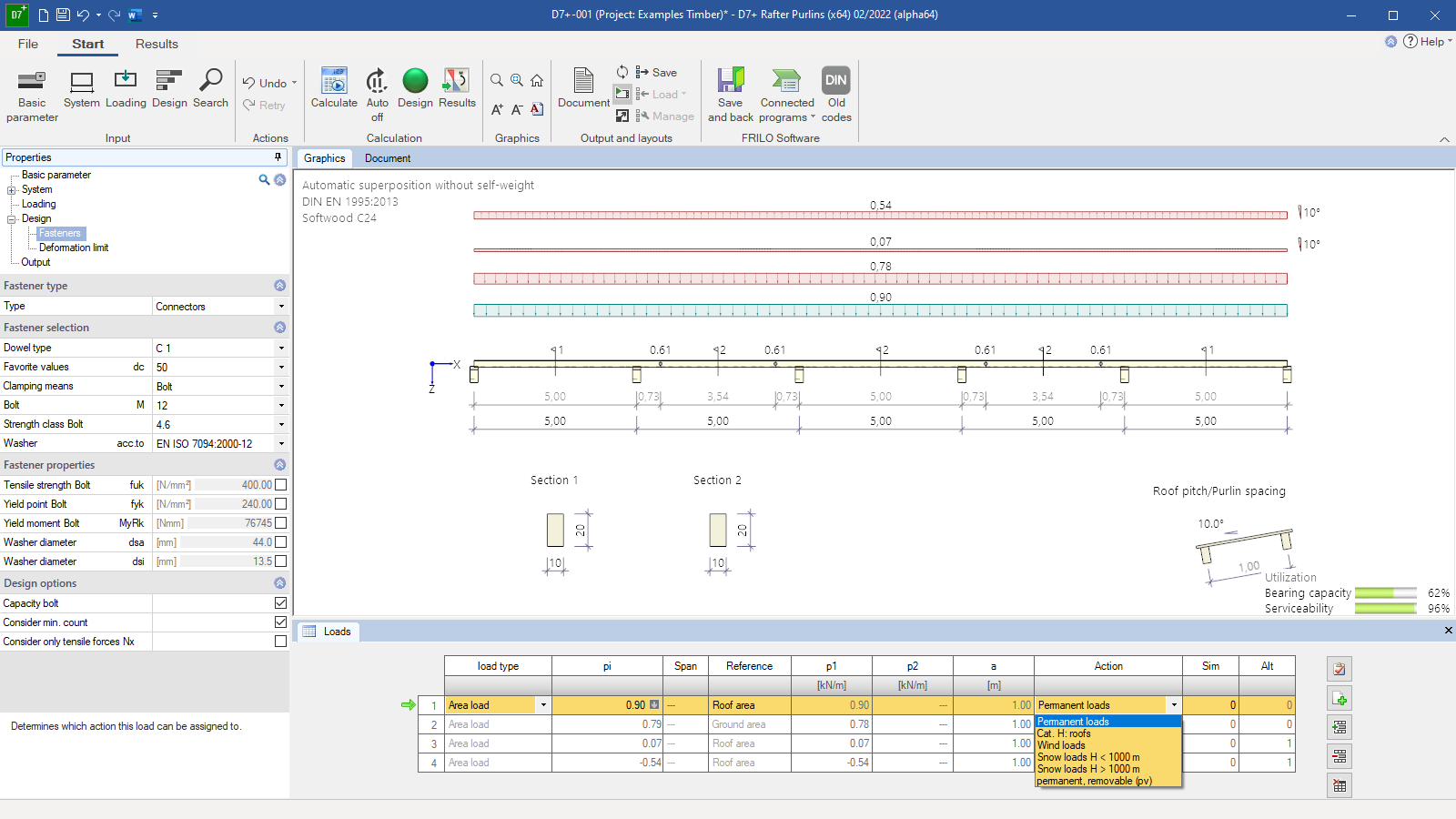Click the home view graphics icon
Viewport: 1456px width, 819px height.
537,80
